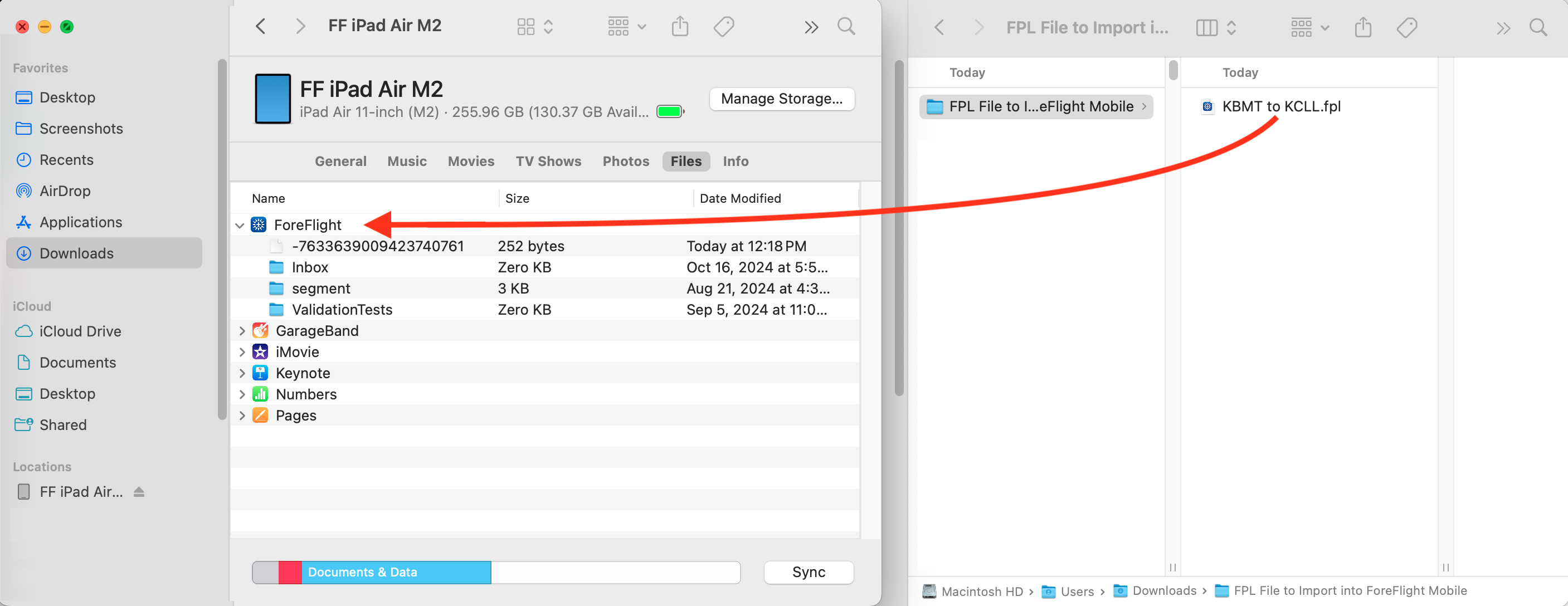Open search in FPL File to Import window
1568x606 pixels.
click(x=1537, y=27)
